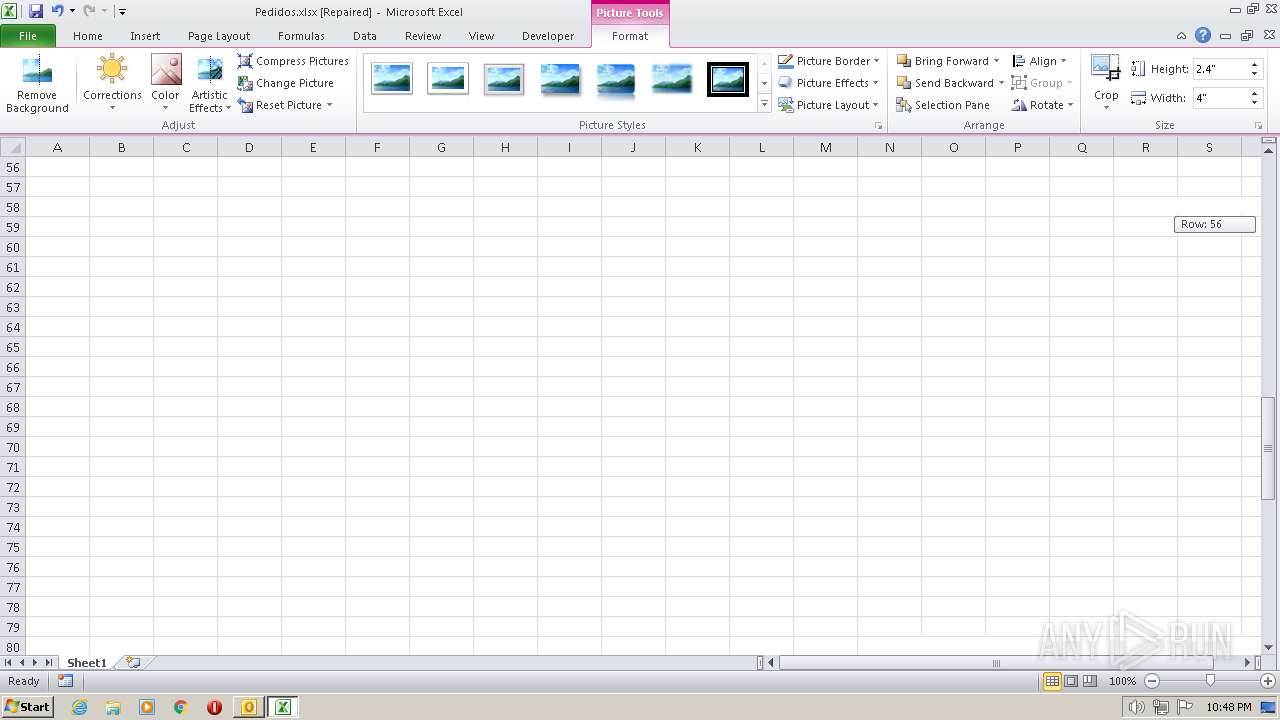The width and height of the screenshot is (1280, 720).
Task: Increase picture height with up spinner
Action: point(1254,65)
